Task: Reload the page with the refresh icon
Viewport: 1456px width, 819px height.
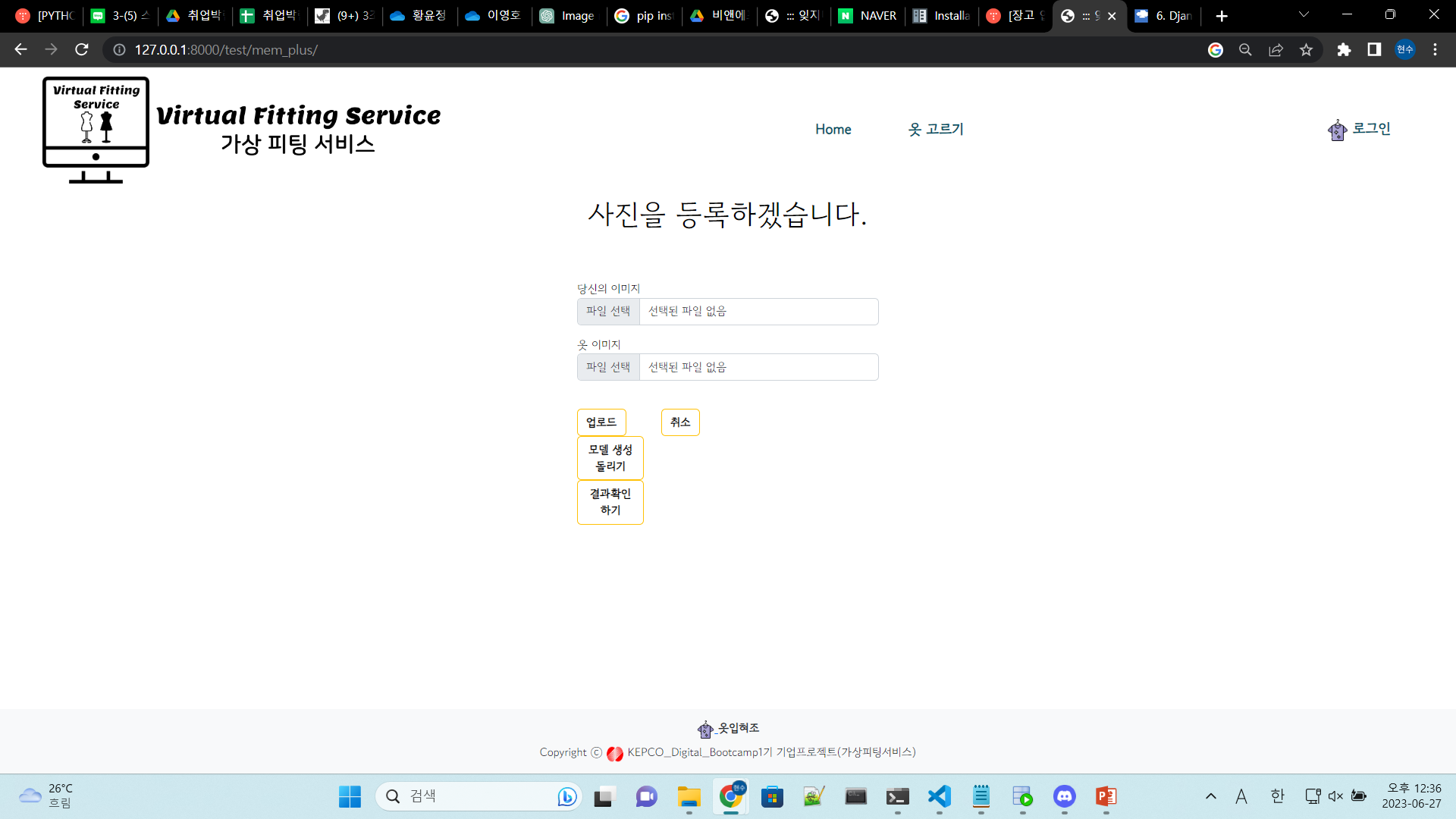Action: point(82,49)
